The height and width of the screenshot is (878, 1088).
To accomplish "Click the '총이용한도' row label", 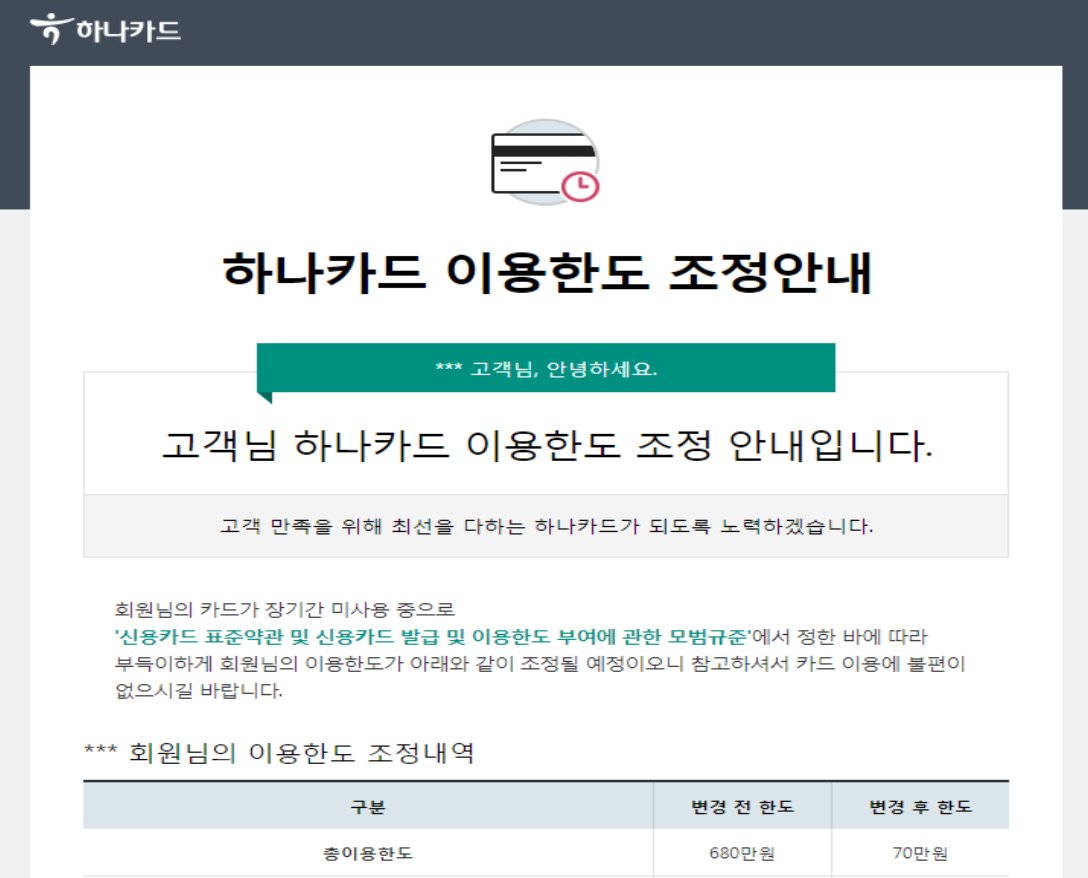I will [368, 853].
